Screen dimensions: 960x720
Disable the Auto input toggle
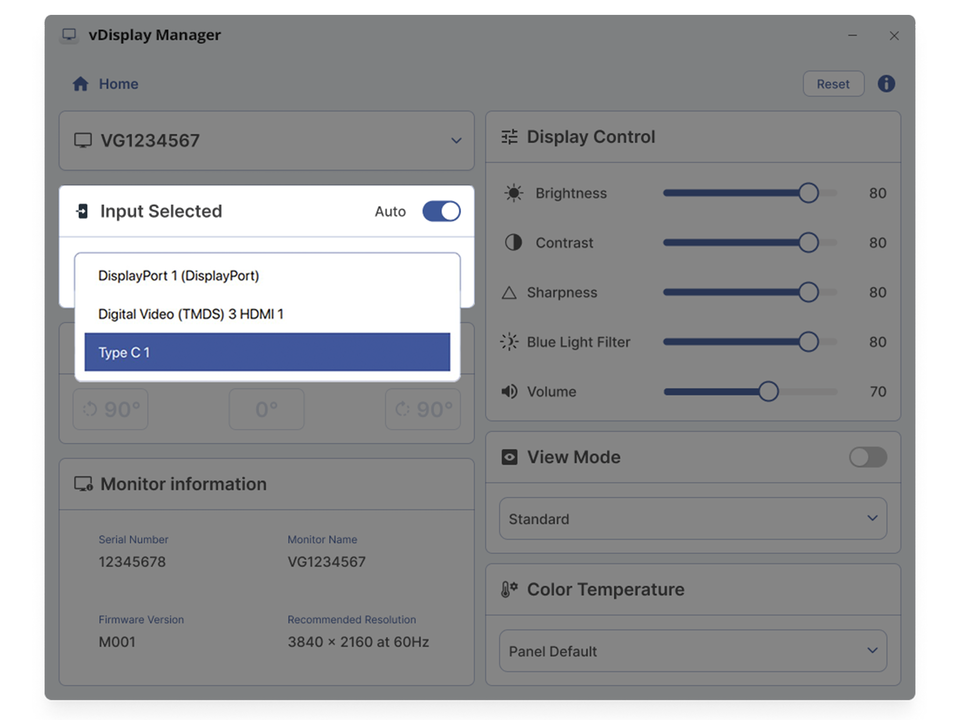[x=441, y=211]
